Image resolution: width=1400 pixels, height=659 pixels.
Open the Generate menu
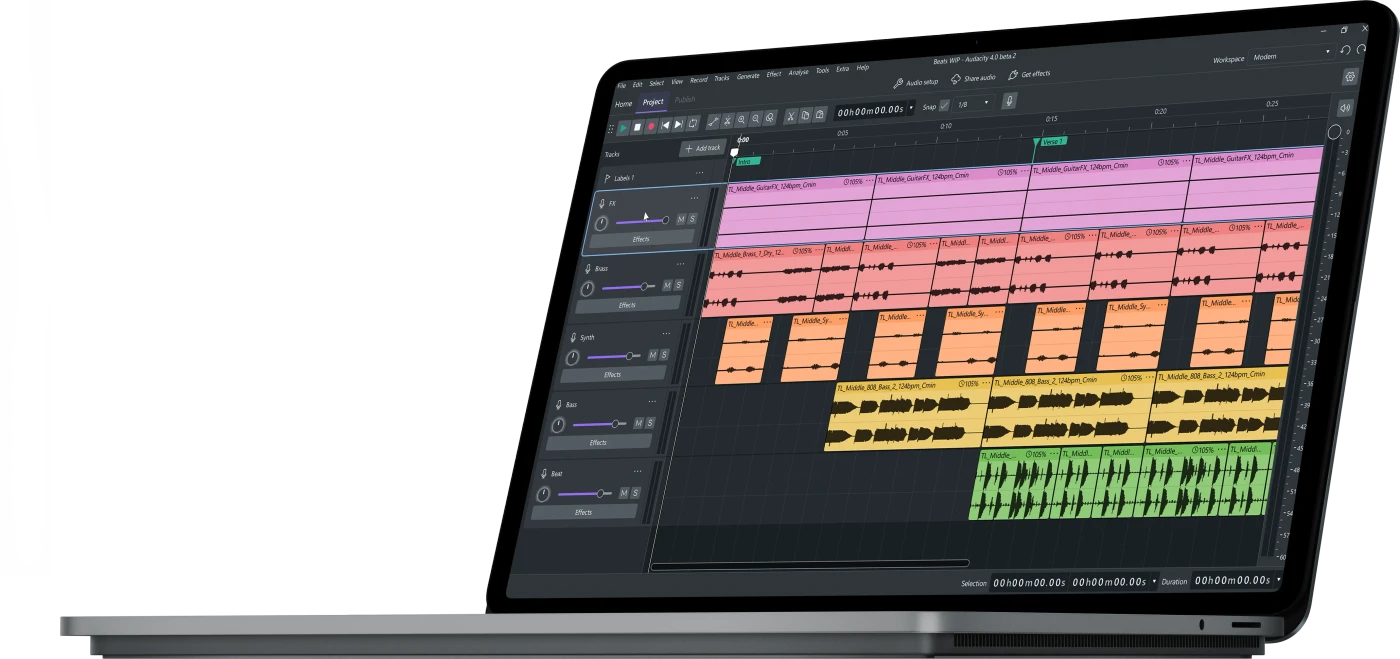[748, 77]
